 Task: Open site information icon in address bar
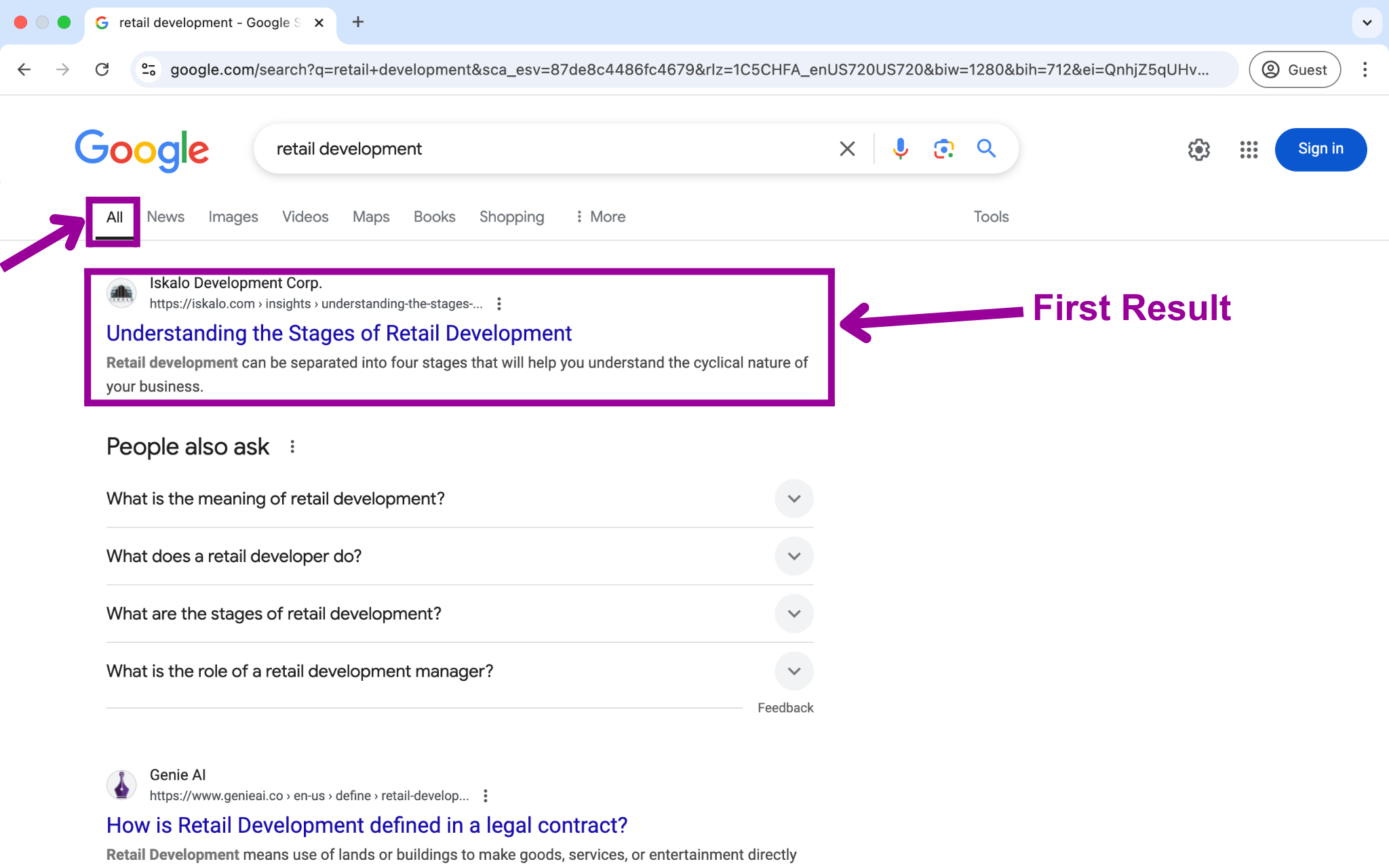coord(149,69)
